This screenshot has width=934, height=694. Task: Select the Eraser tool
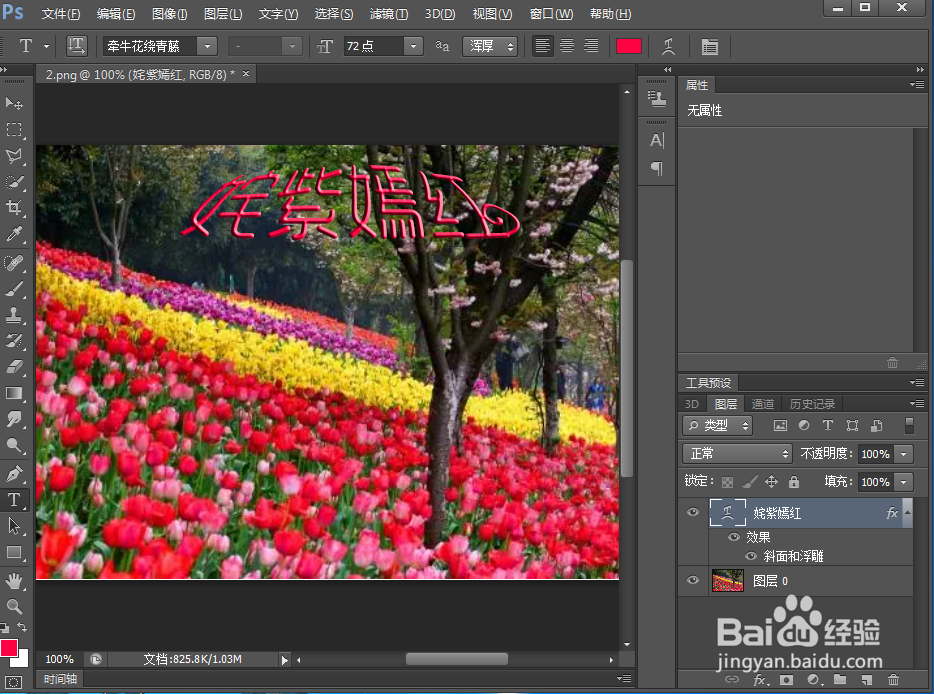[x=14, y=367]
